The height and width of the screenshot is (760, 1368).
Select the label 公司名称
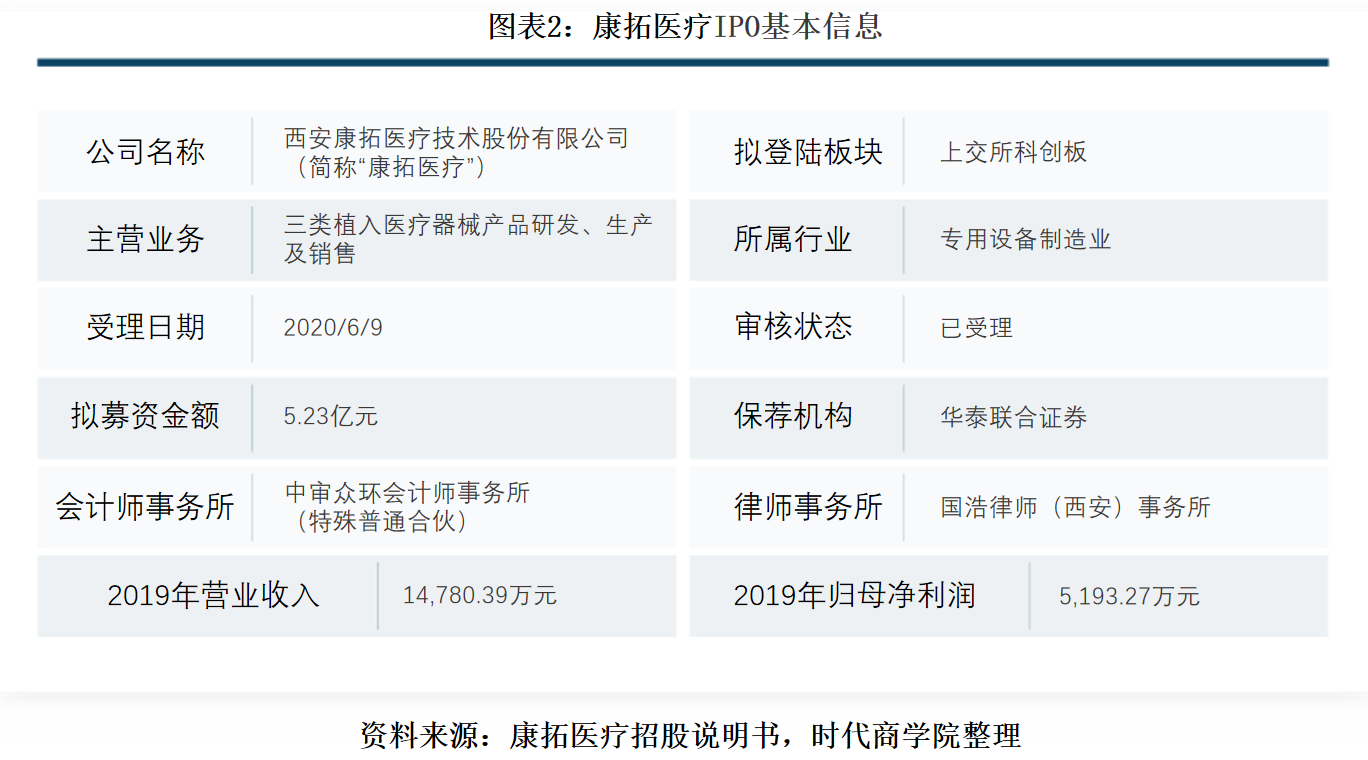click(x=145, y=152)
